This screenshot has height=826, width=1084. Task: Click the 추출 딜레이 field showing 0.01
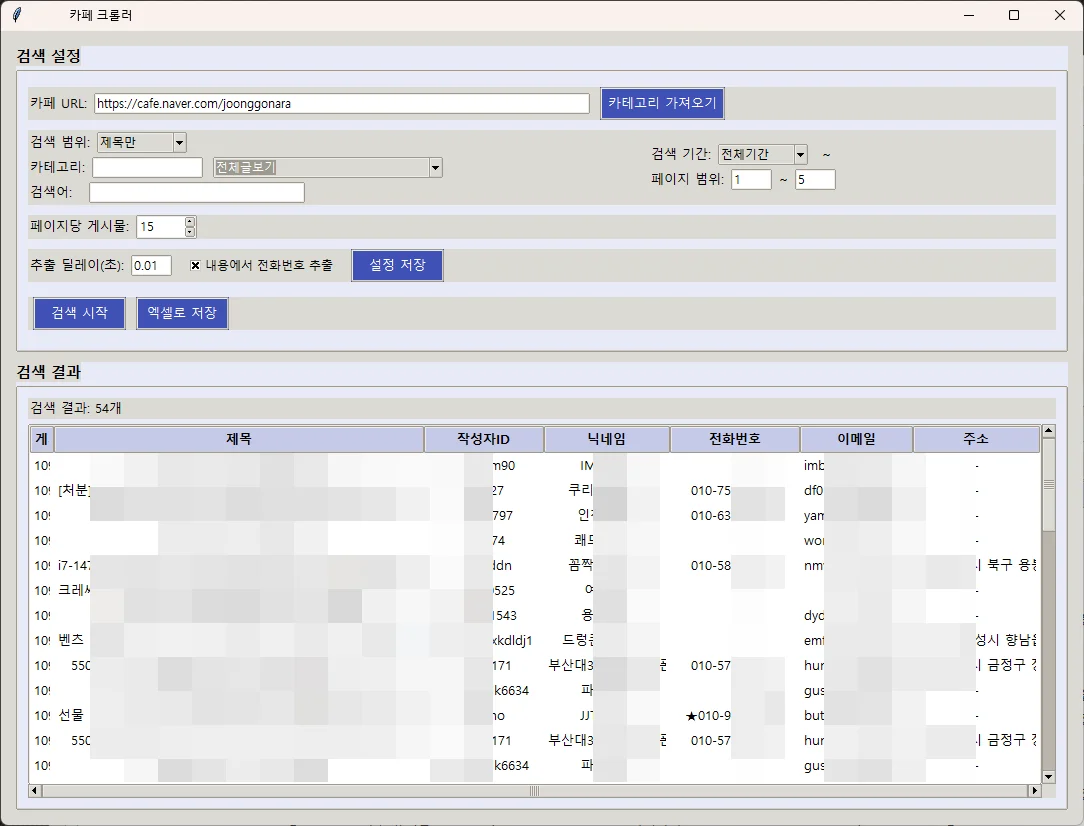[151, 265]
